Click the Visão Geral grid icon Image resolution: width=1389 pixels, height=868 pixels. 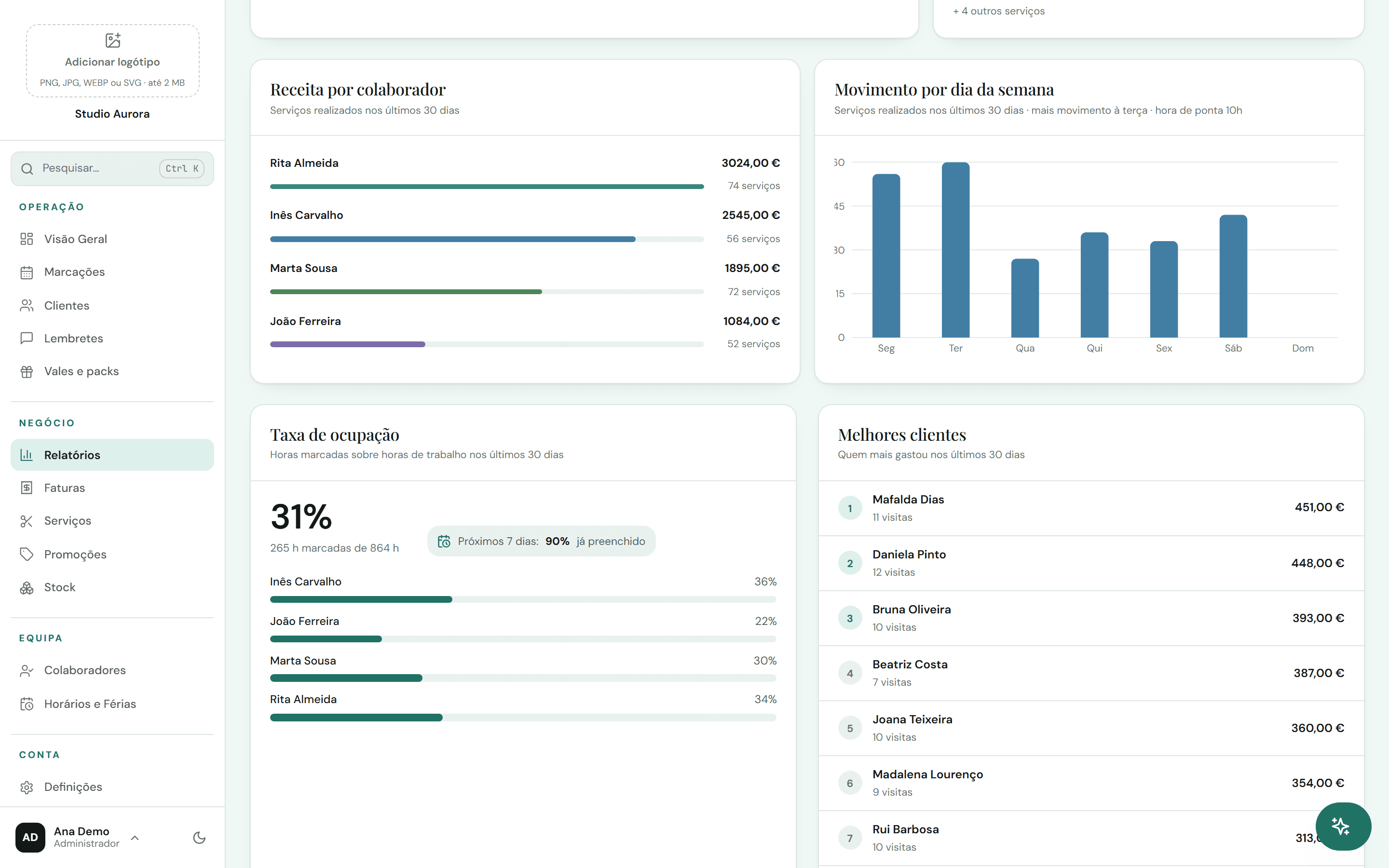click(27, 239)
